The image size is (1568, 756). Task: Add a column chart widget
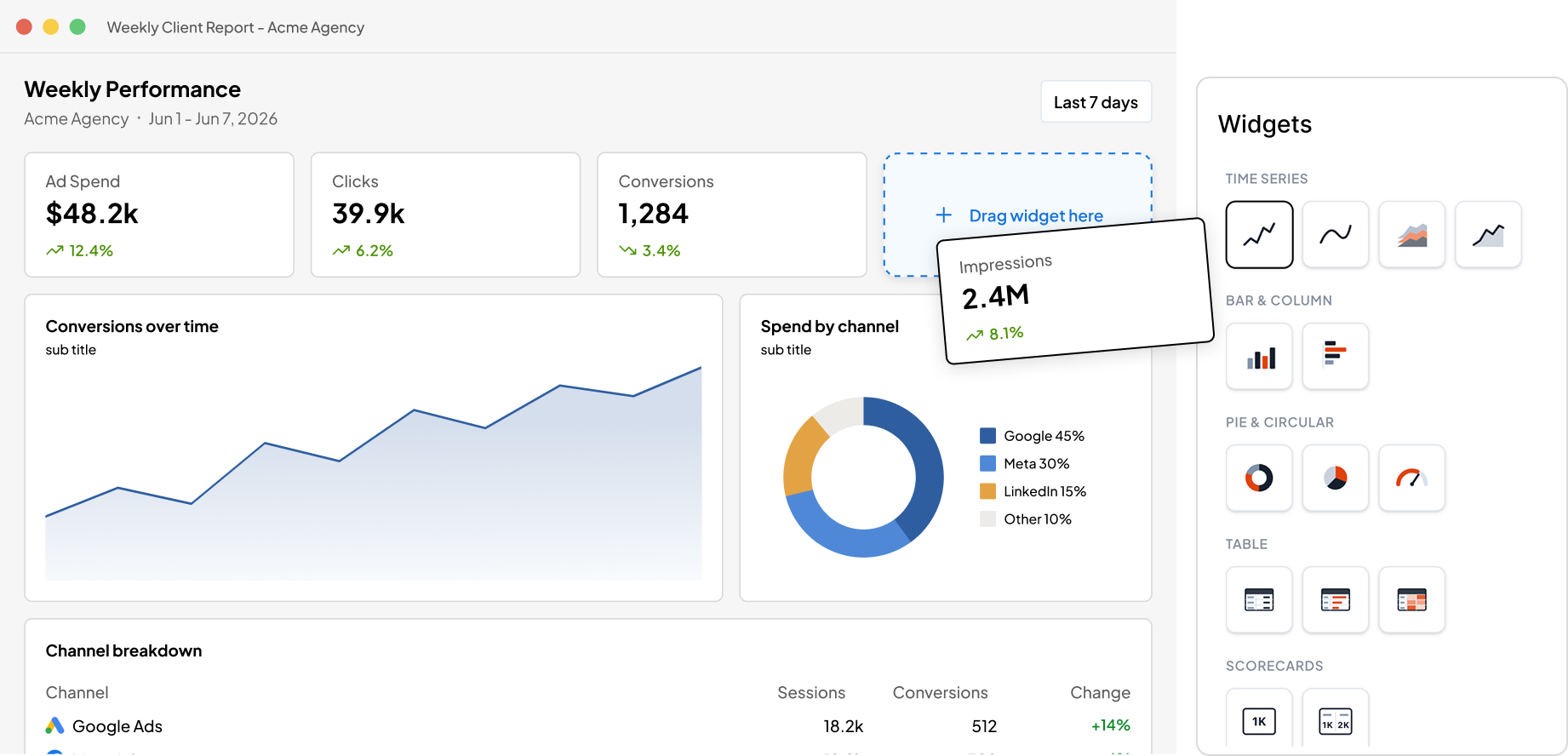[1259, 356]
